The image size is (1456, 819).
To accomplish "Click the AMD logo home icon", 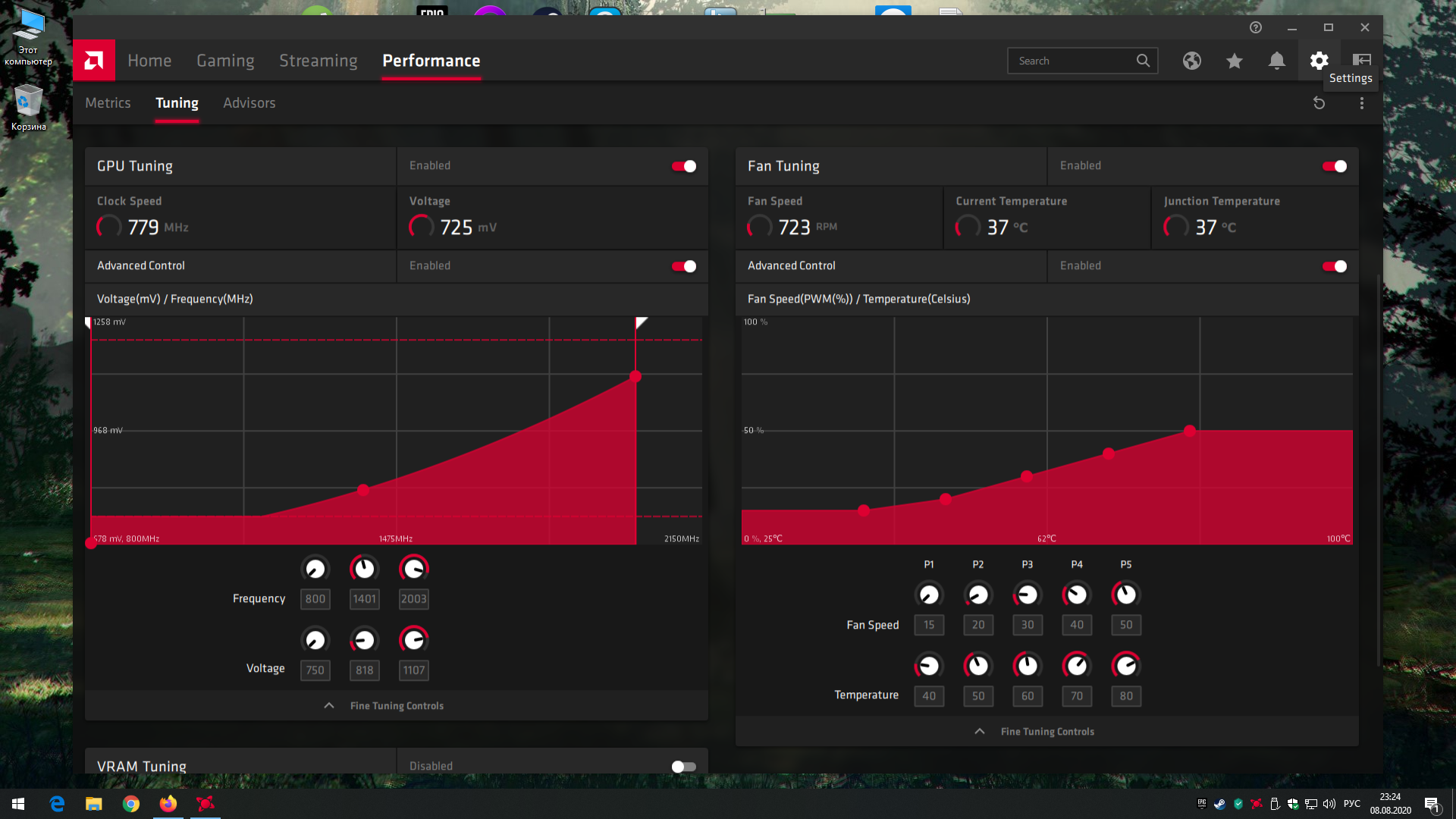I will [x=94, y=60].
